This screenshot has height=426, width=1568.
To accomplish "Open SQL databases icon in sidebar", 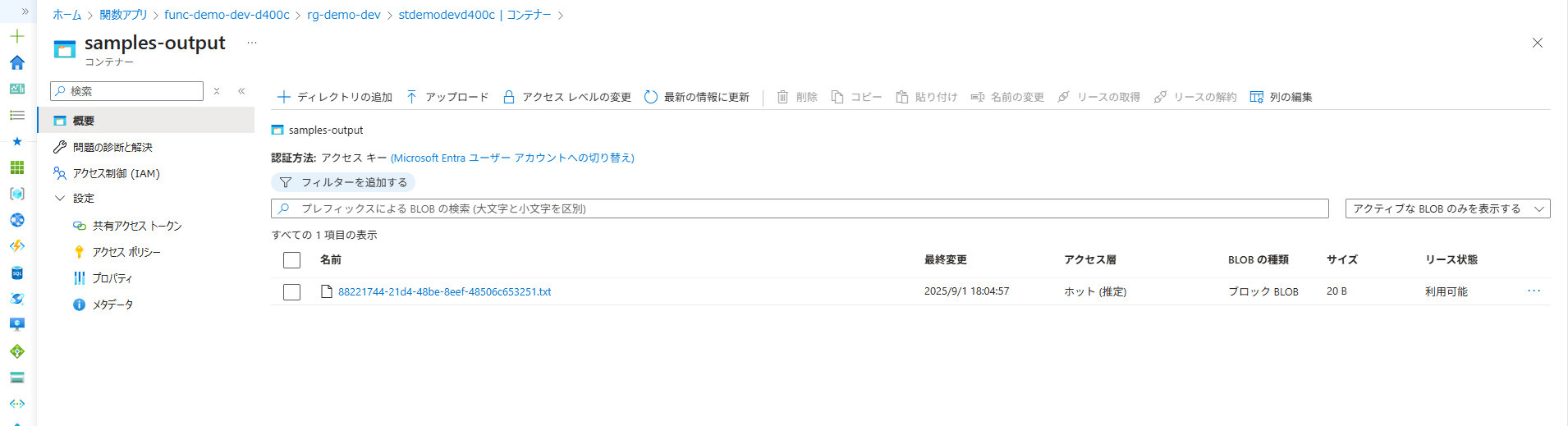I will tap(17, 273).
